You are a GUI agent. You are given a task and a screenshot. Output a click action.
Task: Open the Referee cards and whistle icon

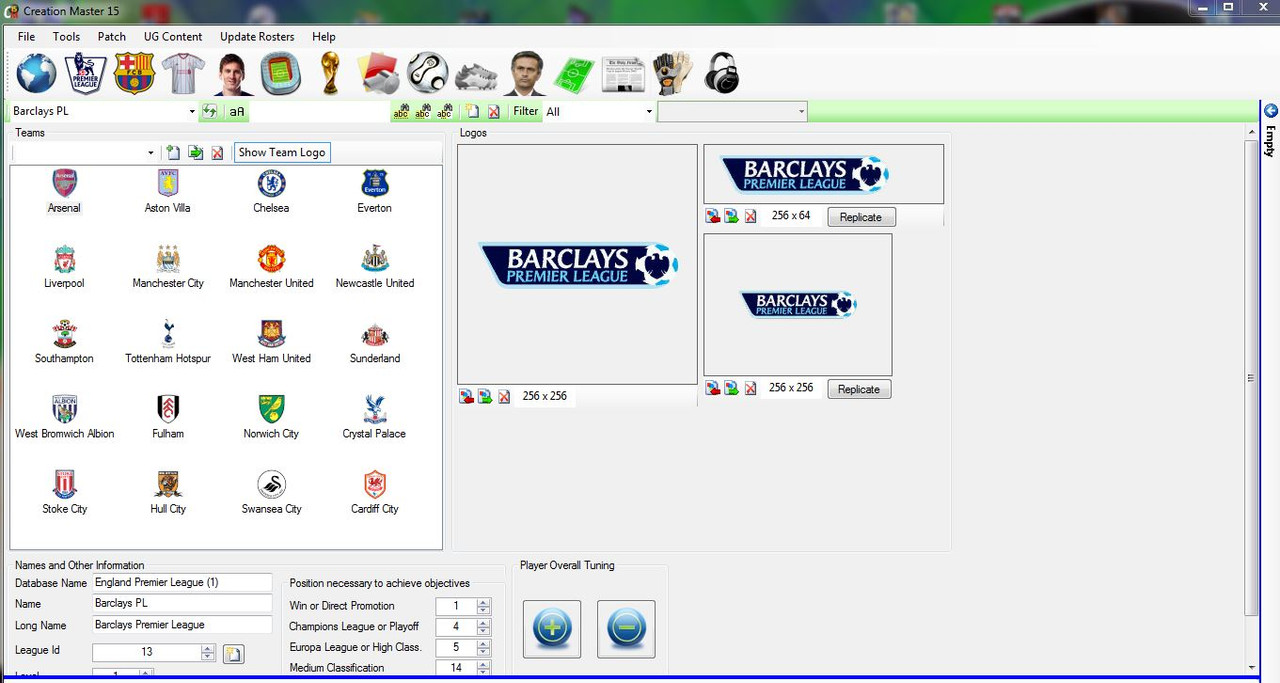tap(378, 74)
